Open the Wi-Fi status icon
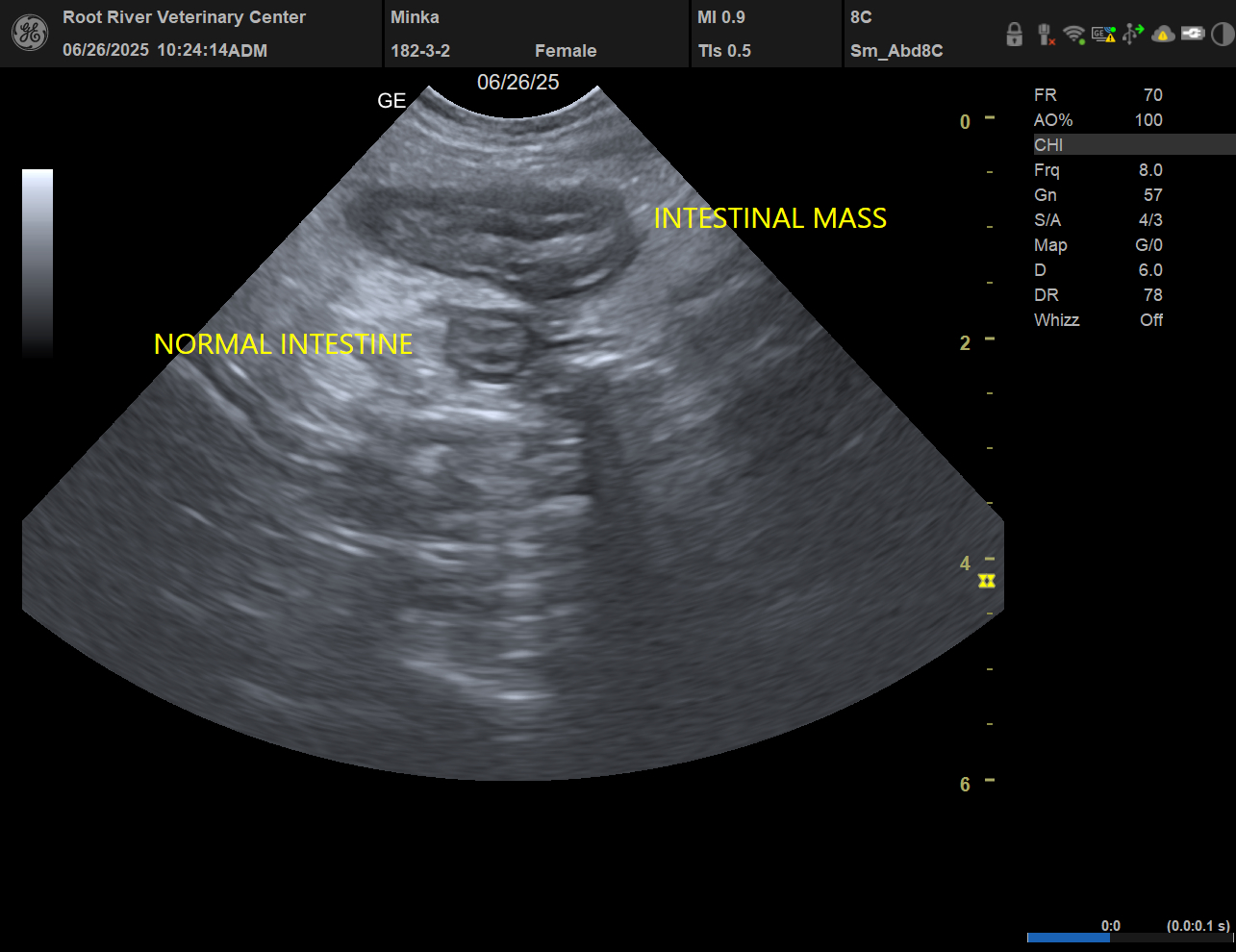Screen dimensions: 1236x952 pos(1074,35)
